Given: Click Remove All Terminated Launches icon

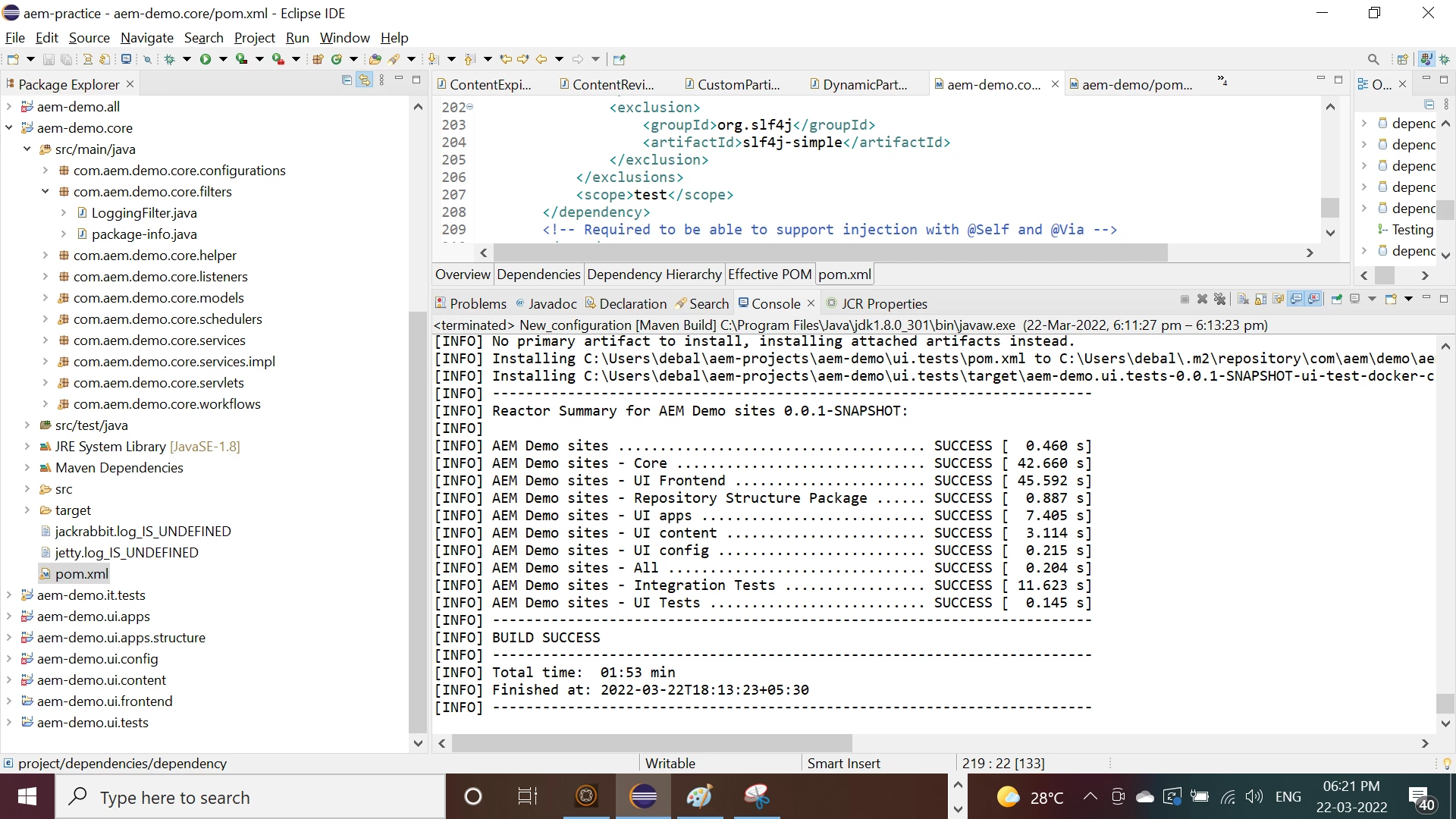Looking at the screenshot, I should (x=1219, y=300).
